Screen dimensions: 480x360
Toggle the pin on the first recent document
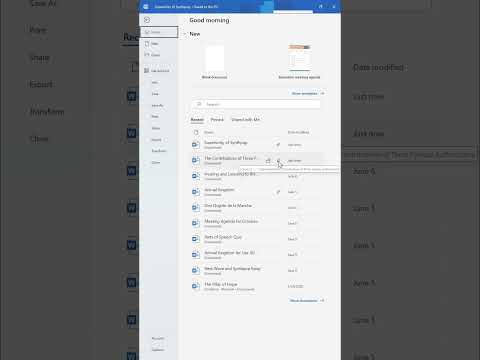click(278, 145)
